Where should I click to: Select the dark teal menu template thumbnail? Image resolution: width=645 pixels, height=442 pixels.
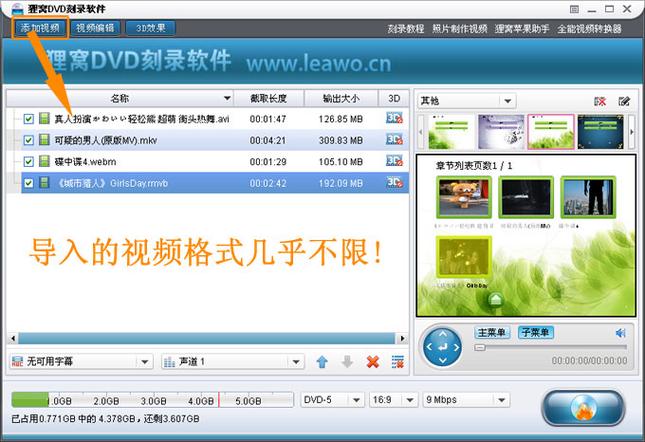coord(601,132)
